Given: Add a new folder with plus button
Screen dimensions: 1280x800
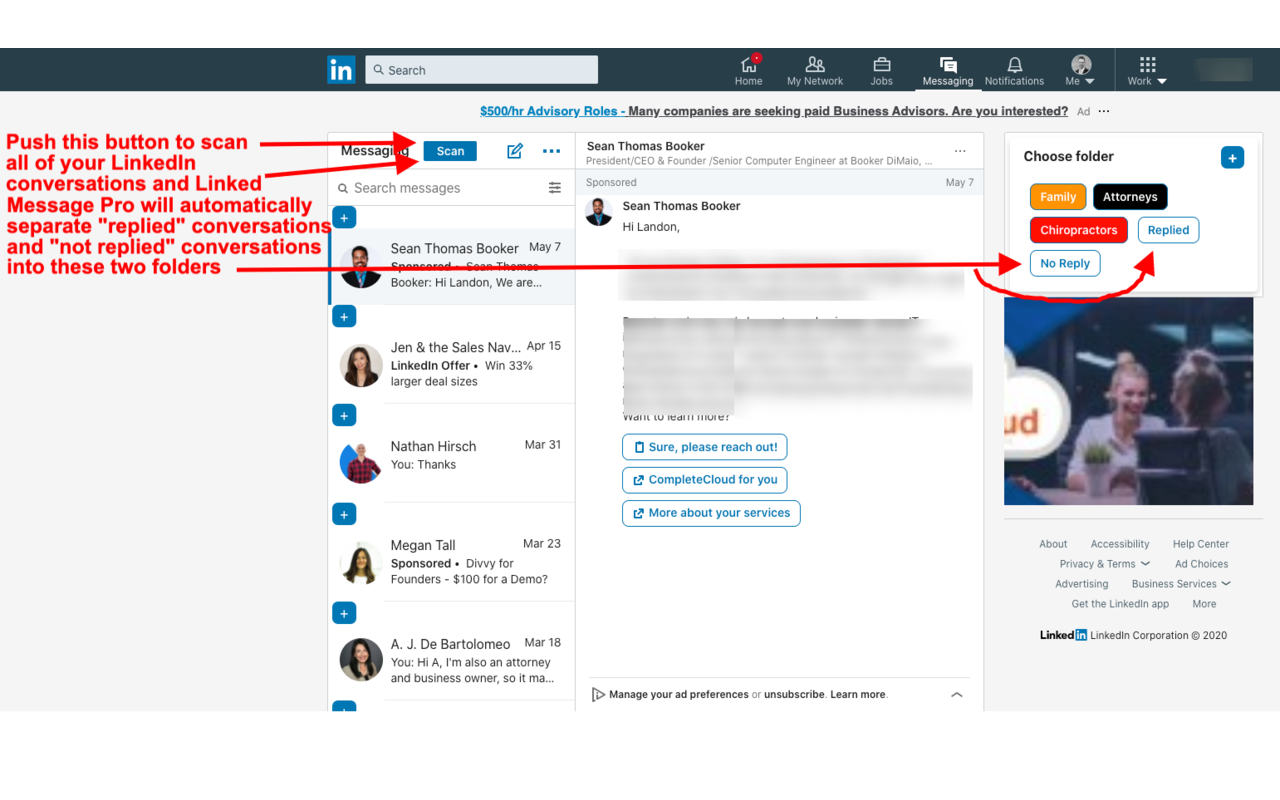Looking at the screenshot, I should pyautogui.click(x=1232, y=157).
